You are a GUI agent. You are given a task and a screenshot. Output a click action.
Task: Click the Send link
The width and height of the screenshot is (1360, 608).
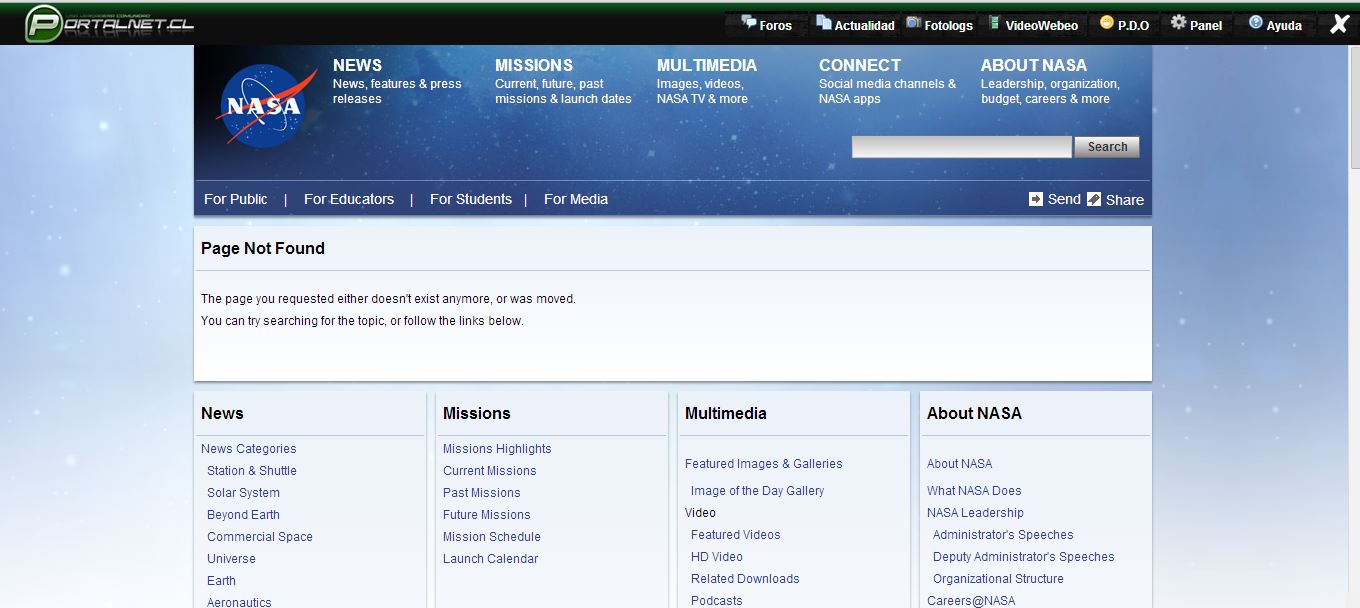pos(1064,199)
